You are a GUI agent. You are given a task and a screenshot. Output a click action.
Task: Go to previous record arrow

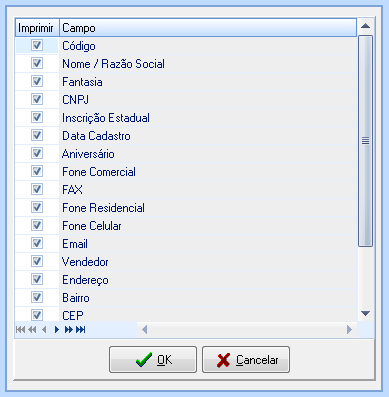(44, 330)
